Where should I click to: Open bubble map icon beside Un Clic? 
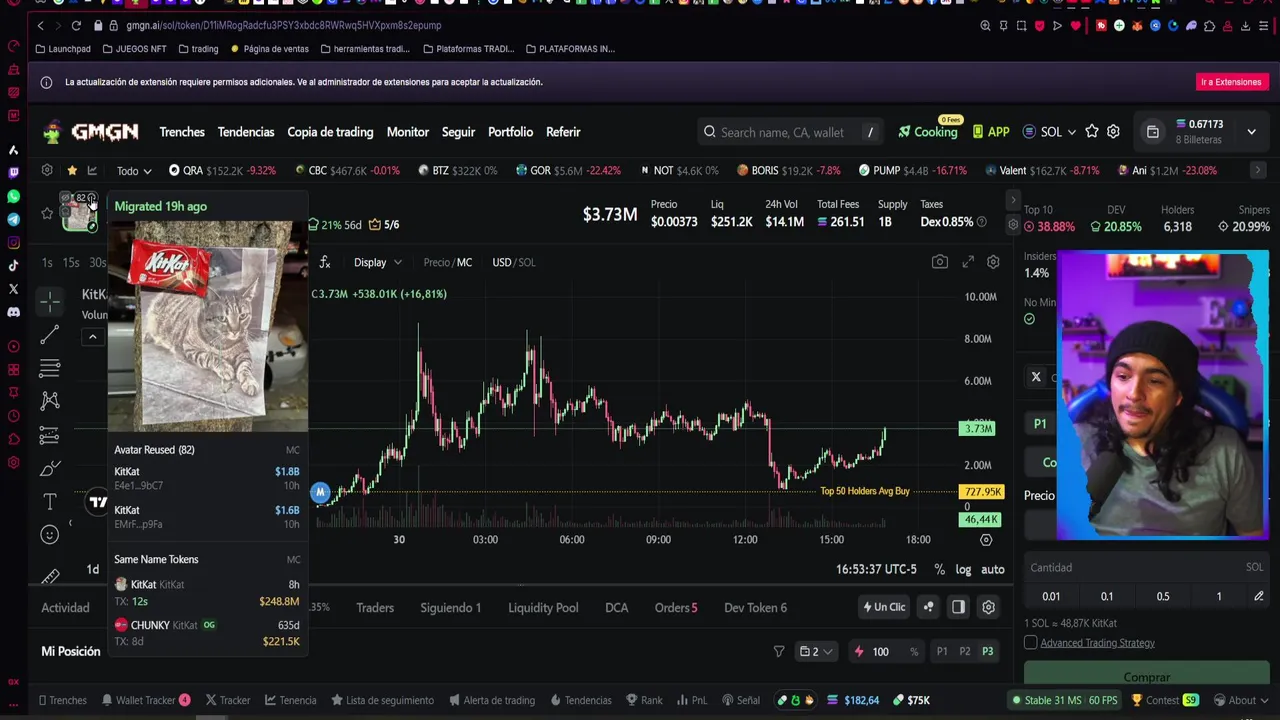929,607
